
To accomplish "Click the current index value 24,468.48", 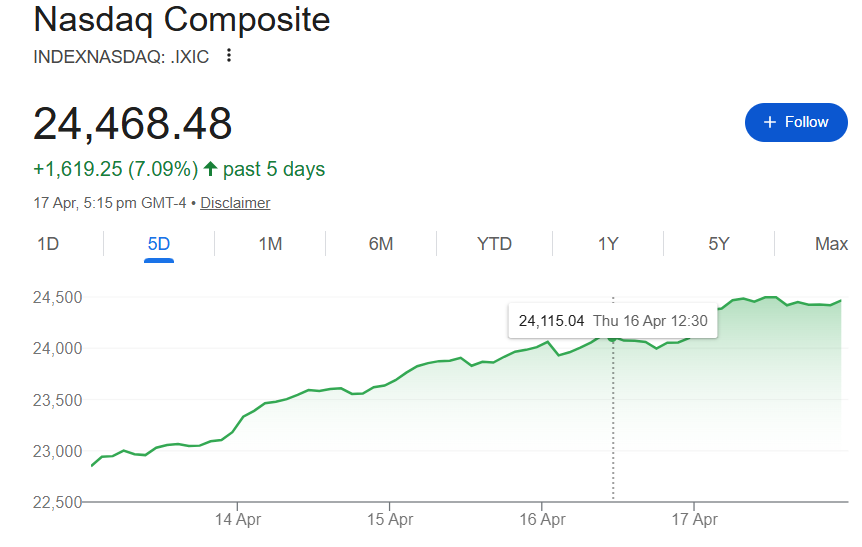I will coord(133,123).
